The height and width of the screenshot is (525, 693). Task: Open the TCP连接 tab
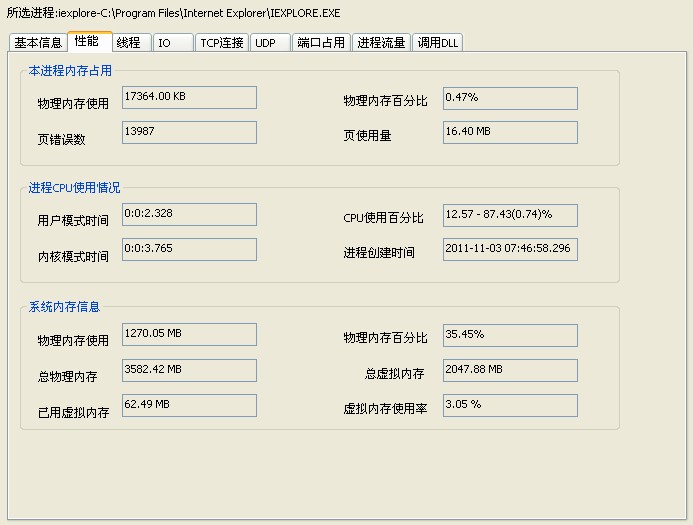click(x=221, y=43)
